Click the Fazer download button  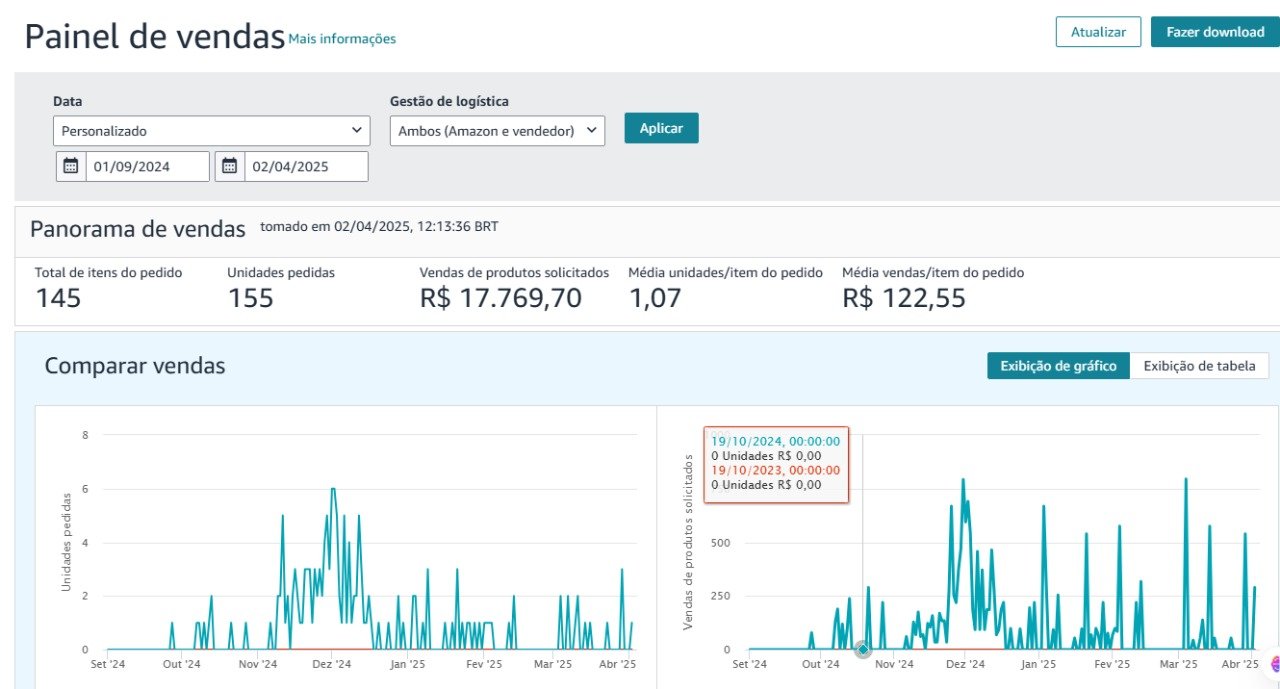1215,32
